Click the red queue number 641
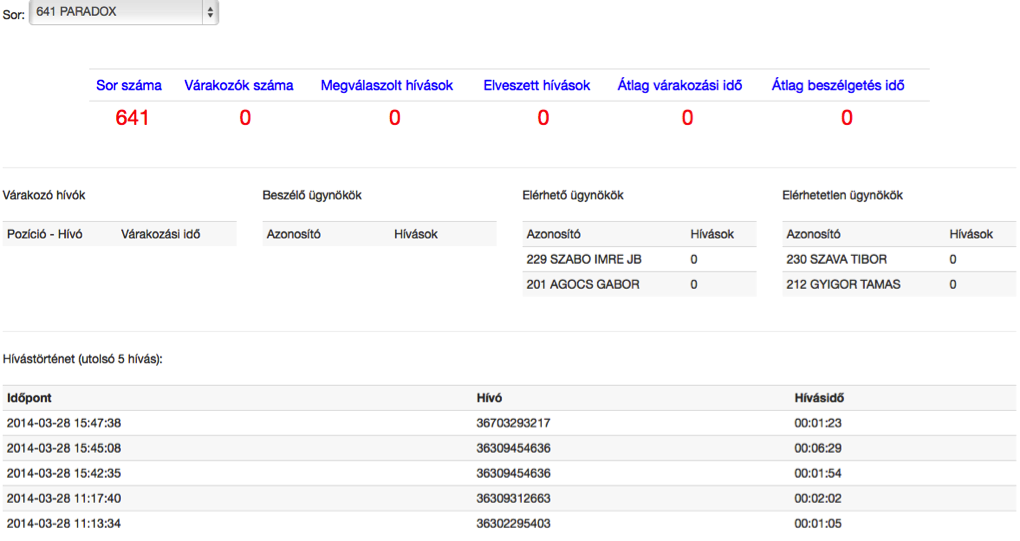This screenshot has height=541, width=1020. [x=132, y=118]
